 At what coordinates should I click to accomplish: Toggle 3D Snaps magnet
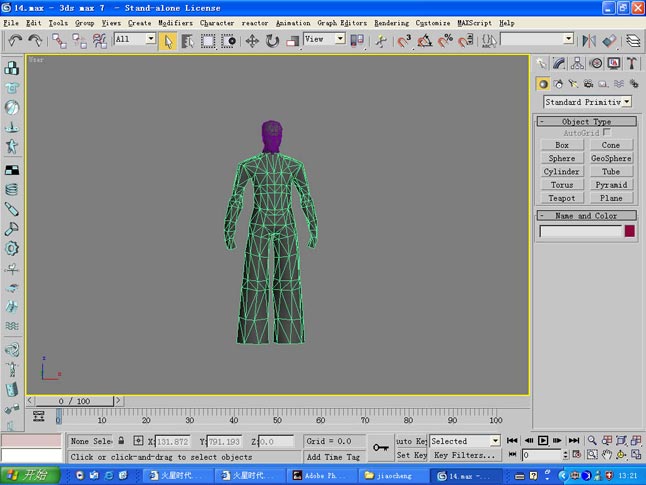pos(404,41)
